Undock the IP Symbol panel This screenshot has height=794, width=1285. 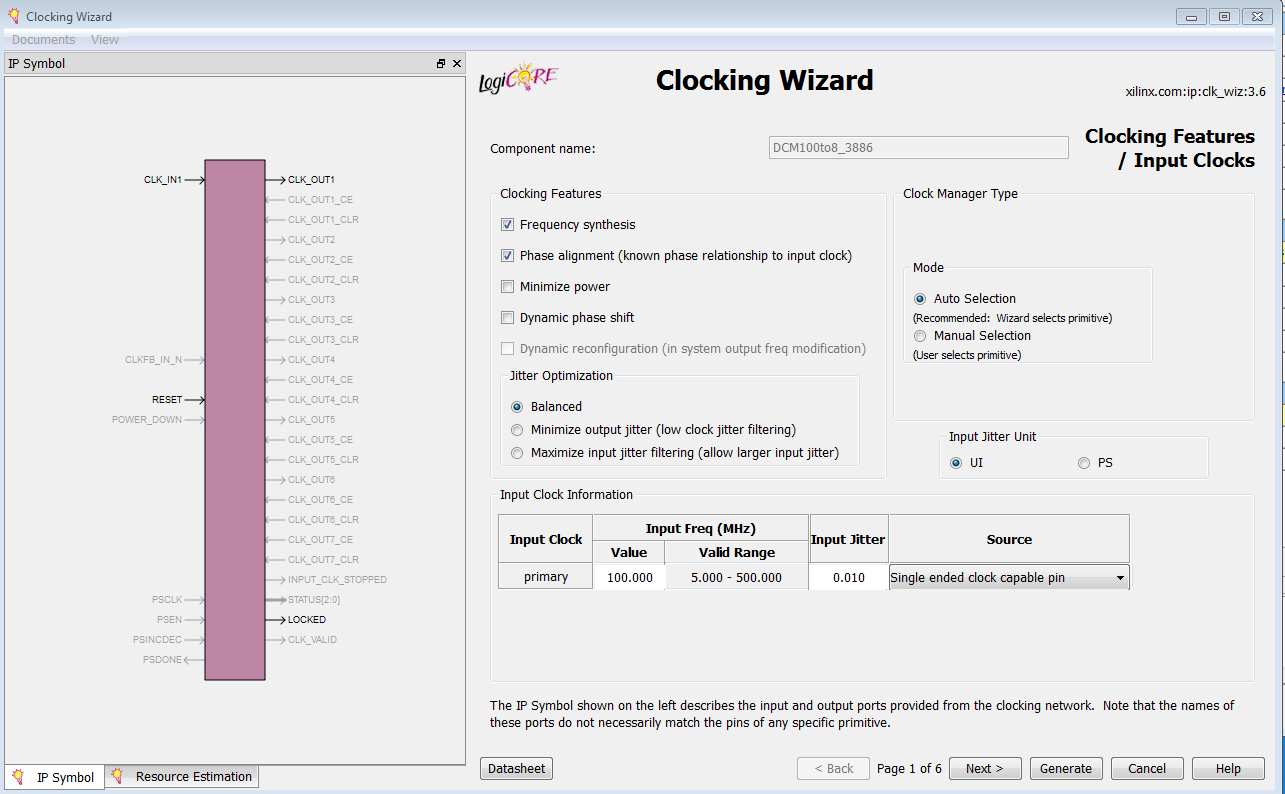point(441,63)
